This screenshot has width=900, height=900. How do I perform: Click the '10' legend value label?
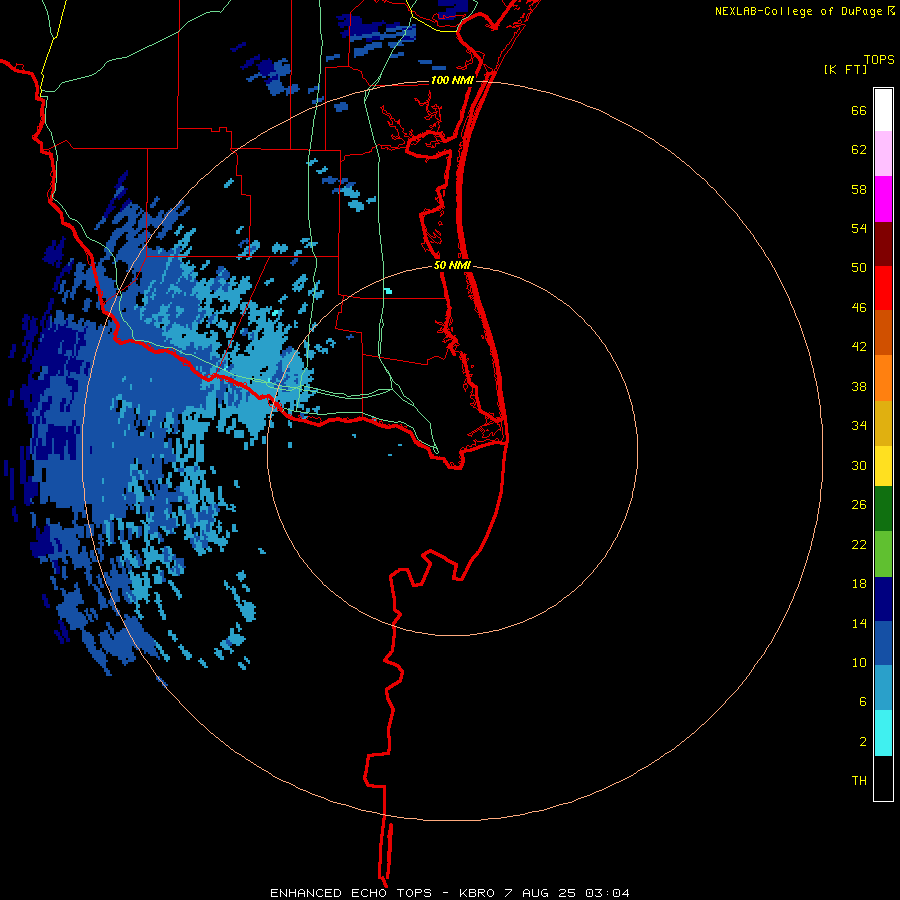(x=859, y=662)
